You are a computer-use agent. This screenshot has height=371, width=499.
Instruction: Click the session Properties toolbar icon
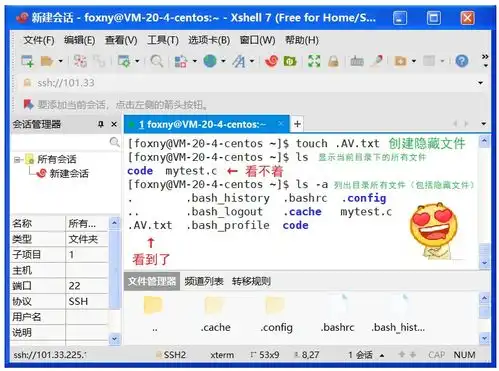pos(124,61)
